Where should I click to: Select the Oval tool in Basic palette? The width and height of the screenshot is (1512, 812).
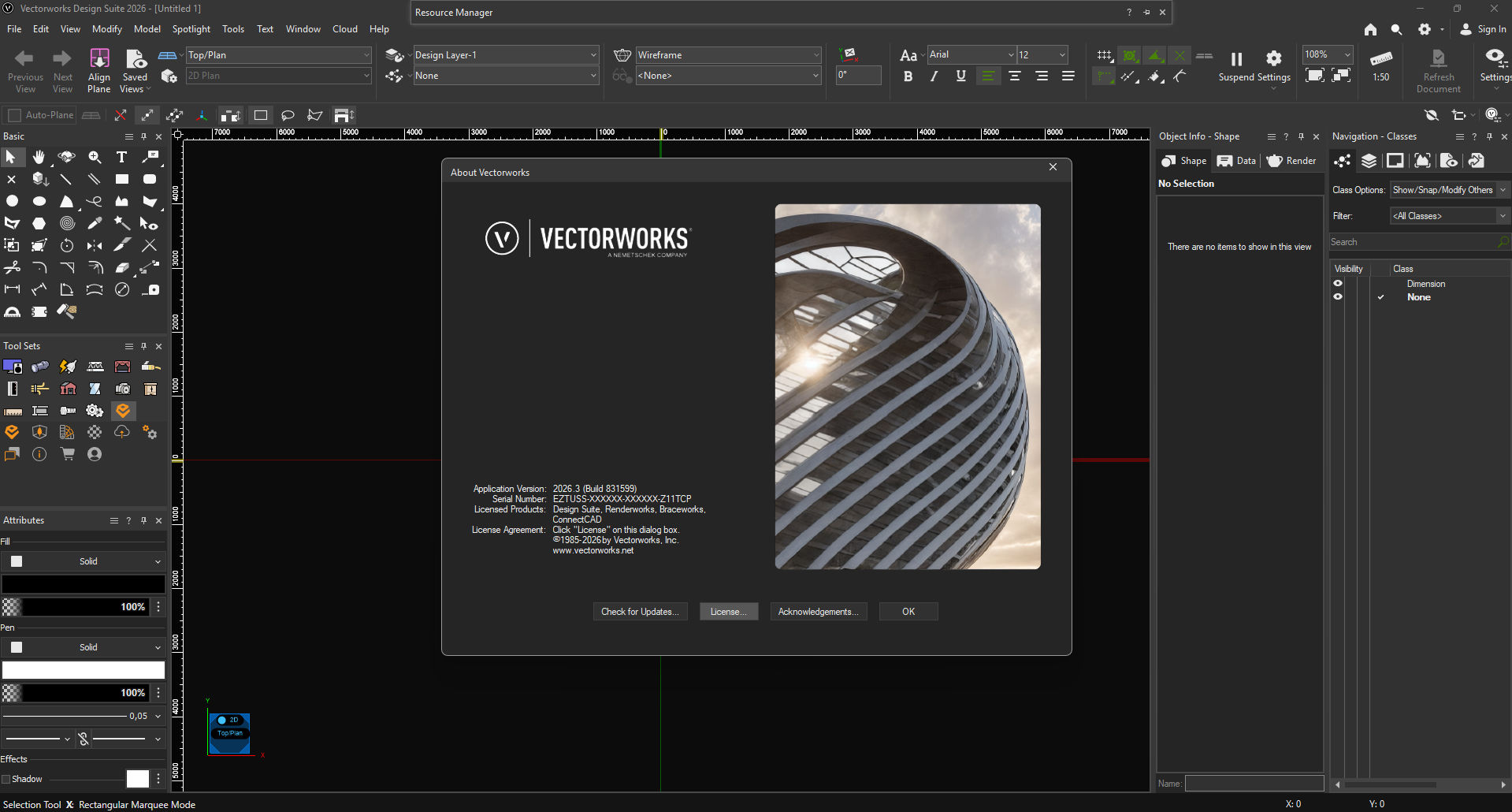pos(39,202)
